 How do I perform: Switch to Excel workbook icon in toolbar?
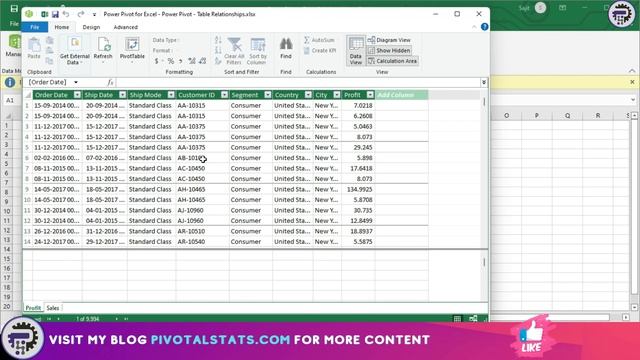pos(44,14)
